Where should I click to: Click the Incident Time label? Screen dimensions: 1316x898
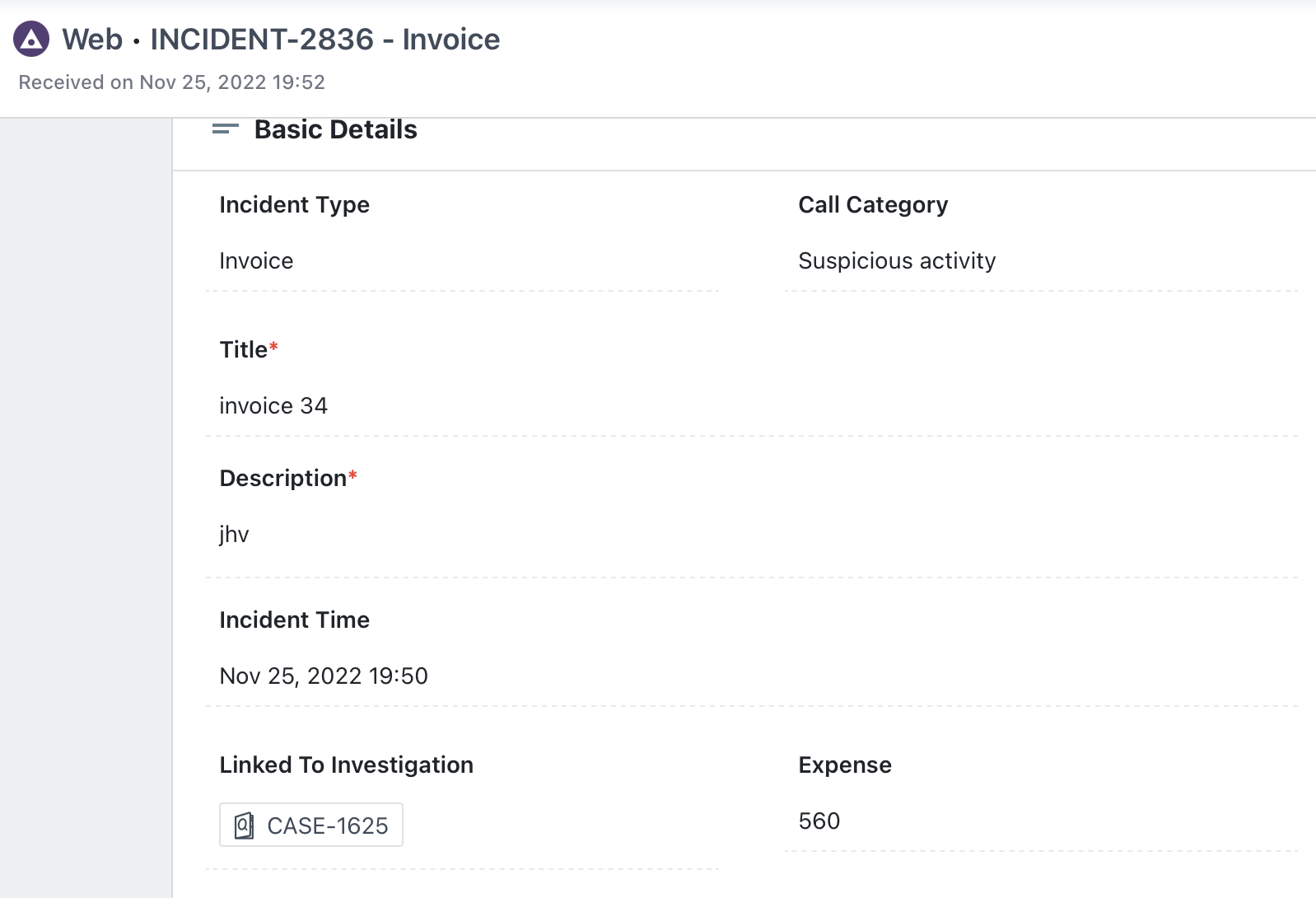(x=294, y=620)
